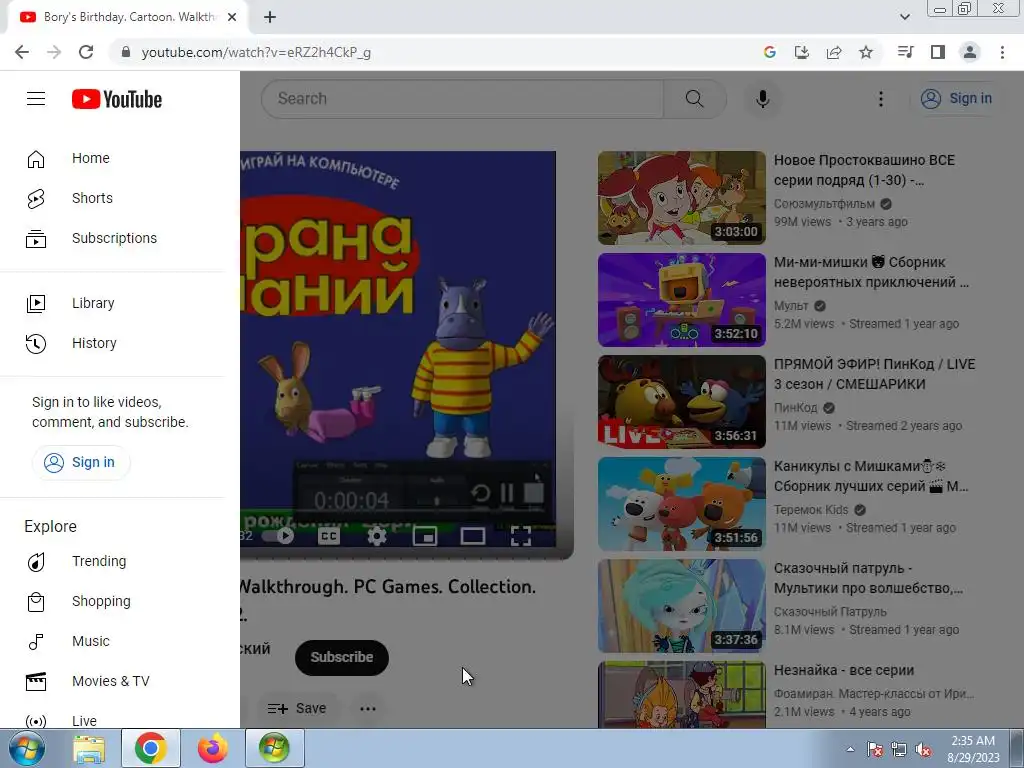Save the video to a playlist
This screenshot has height=768, width=1024.
296,708
